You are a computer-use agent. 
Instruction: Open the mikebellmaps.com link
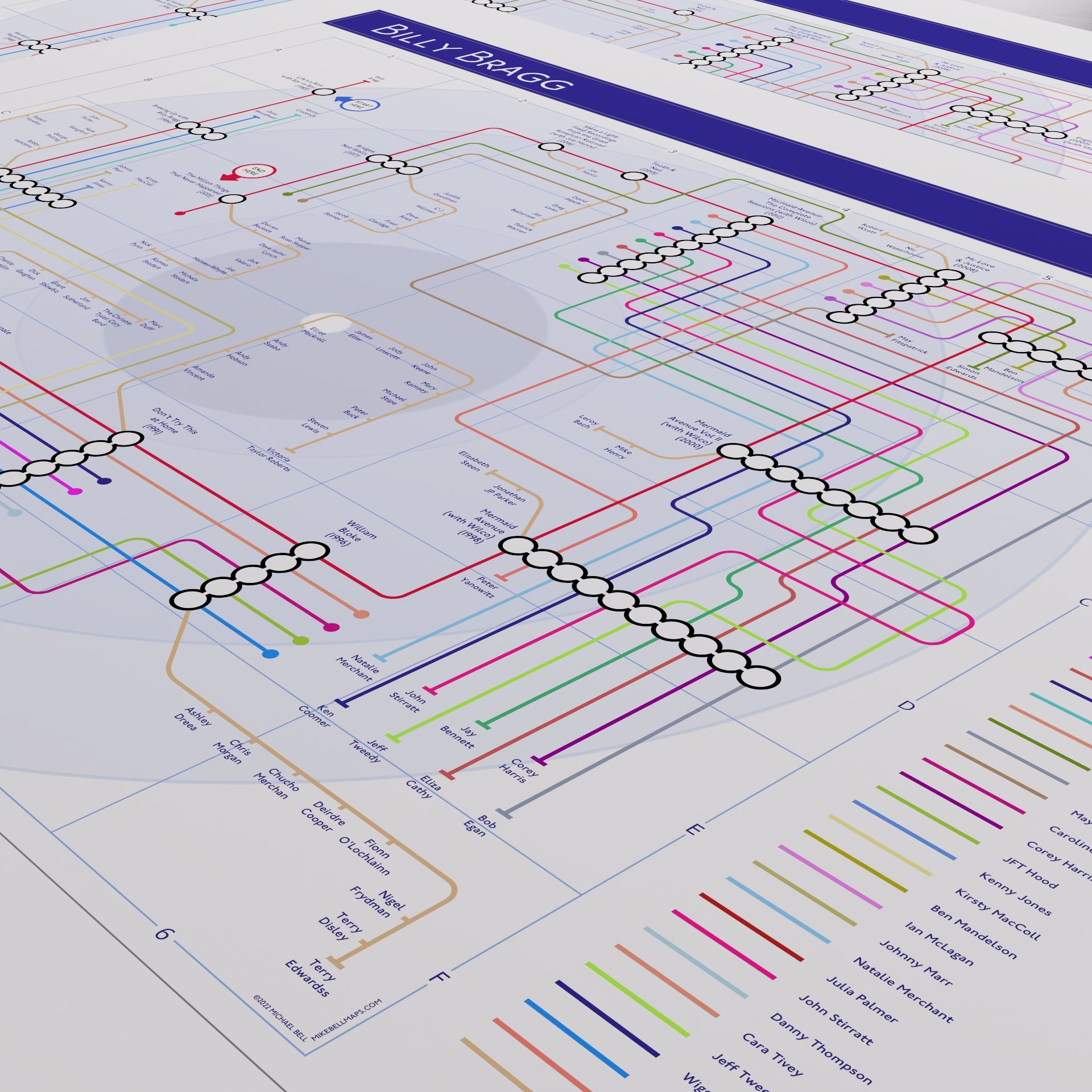click(x=347, y=1021)
